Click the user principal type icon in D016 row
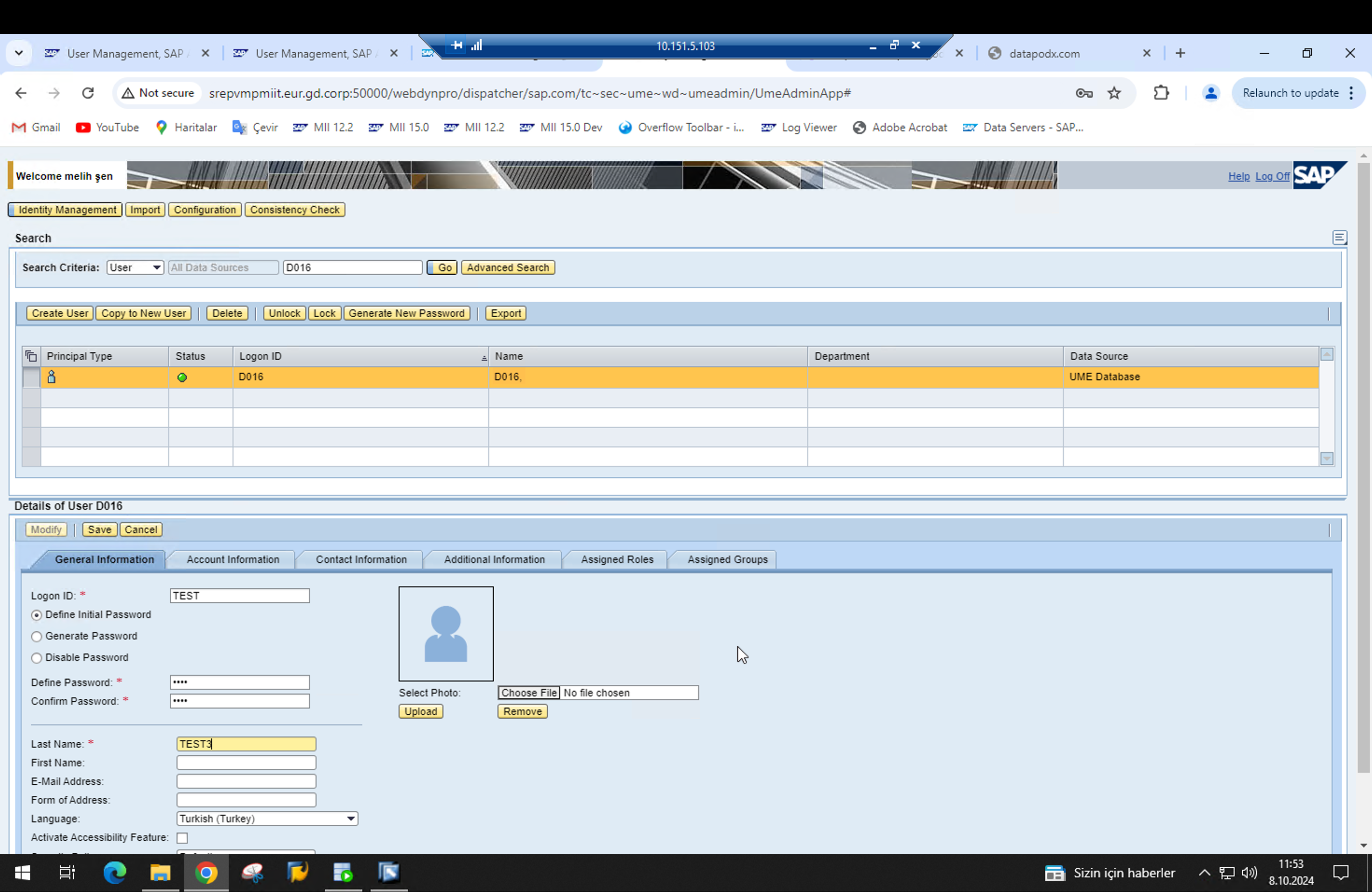1372x892 pixels. [51, 377]
